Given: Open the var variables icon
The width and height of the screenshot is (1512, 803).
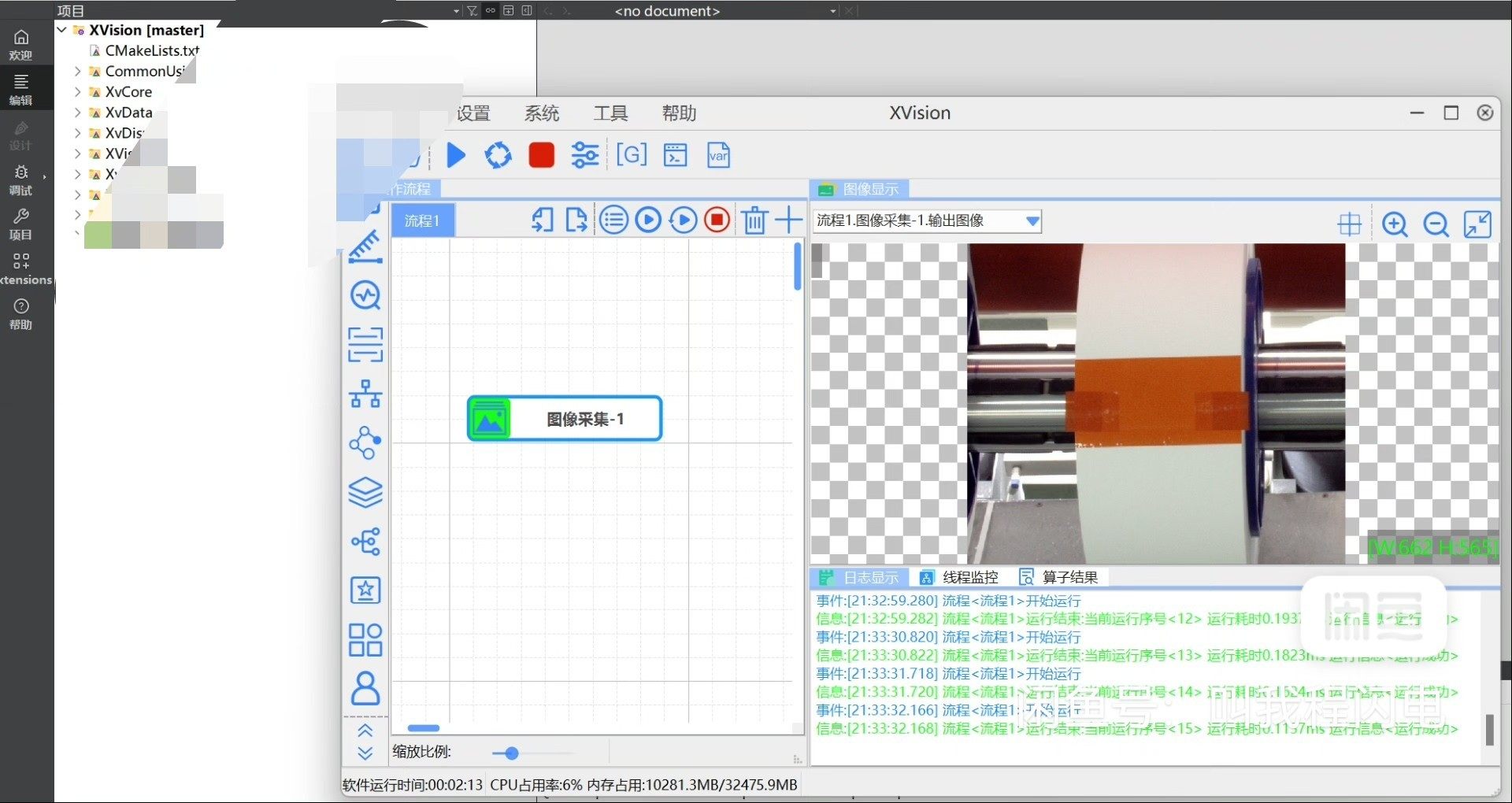Looking at the screenshot, I should click(x=718, y=155).
